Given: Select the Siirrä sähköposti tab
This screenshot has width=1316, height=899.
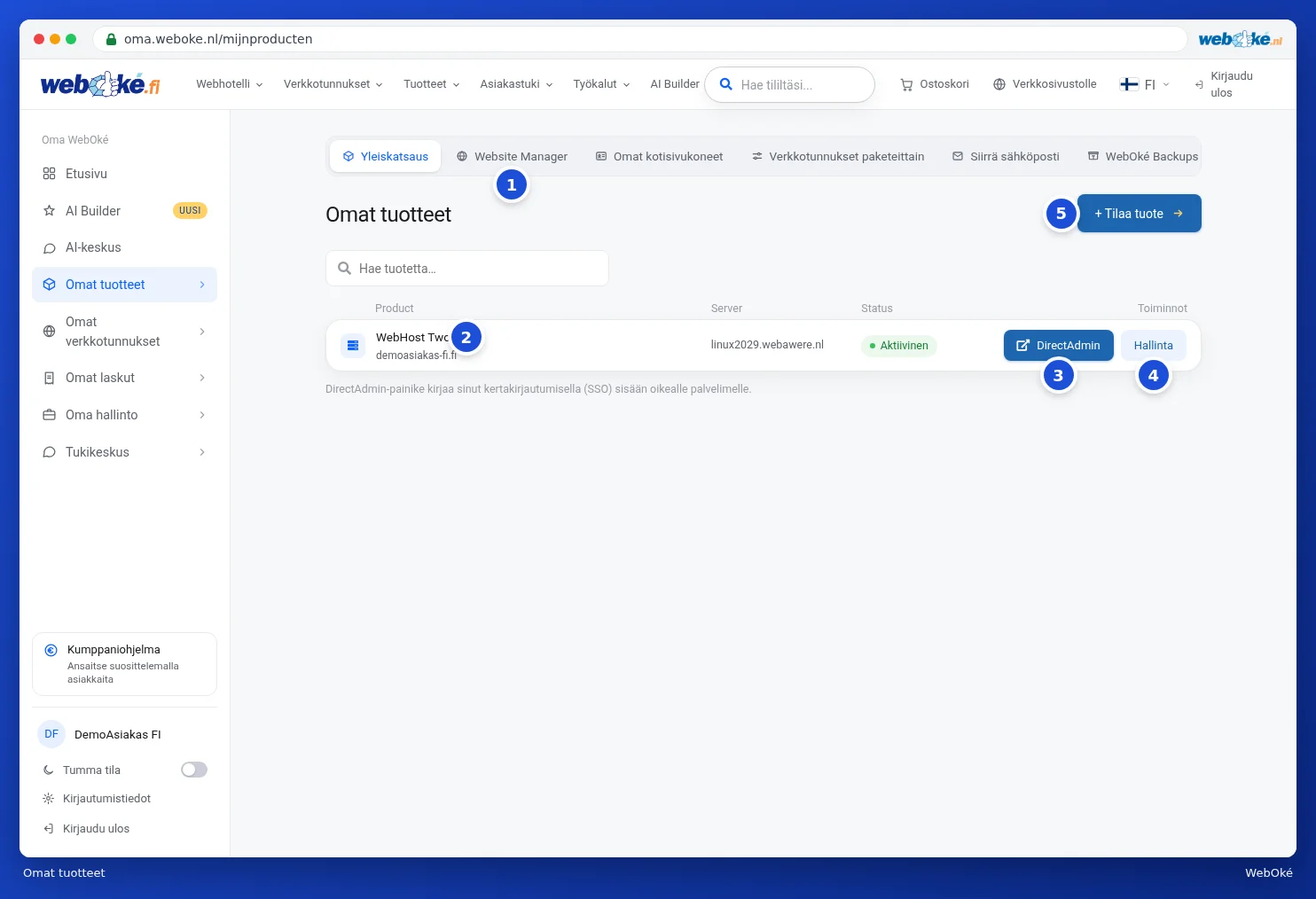Looking at the screenshot, I should pos(1006,156).
